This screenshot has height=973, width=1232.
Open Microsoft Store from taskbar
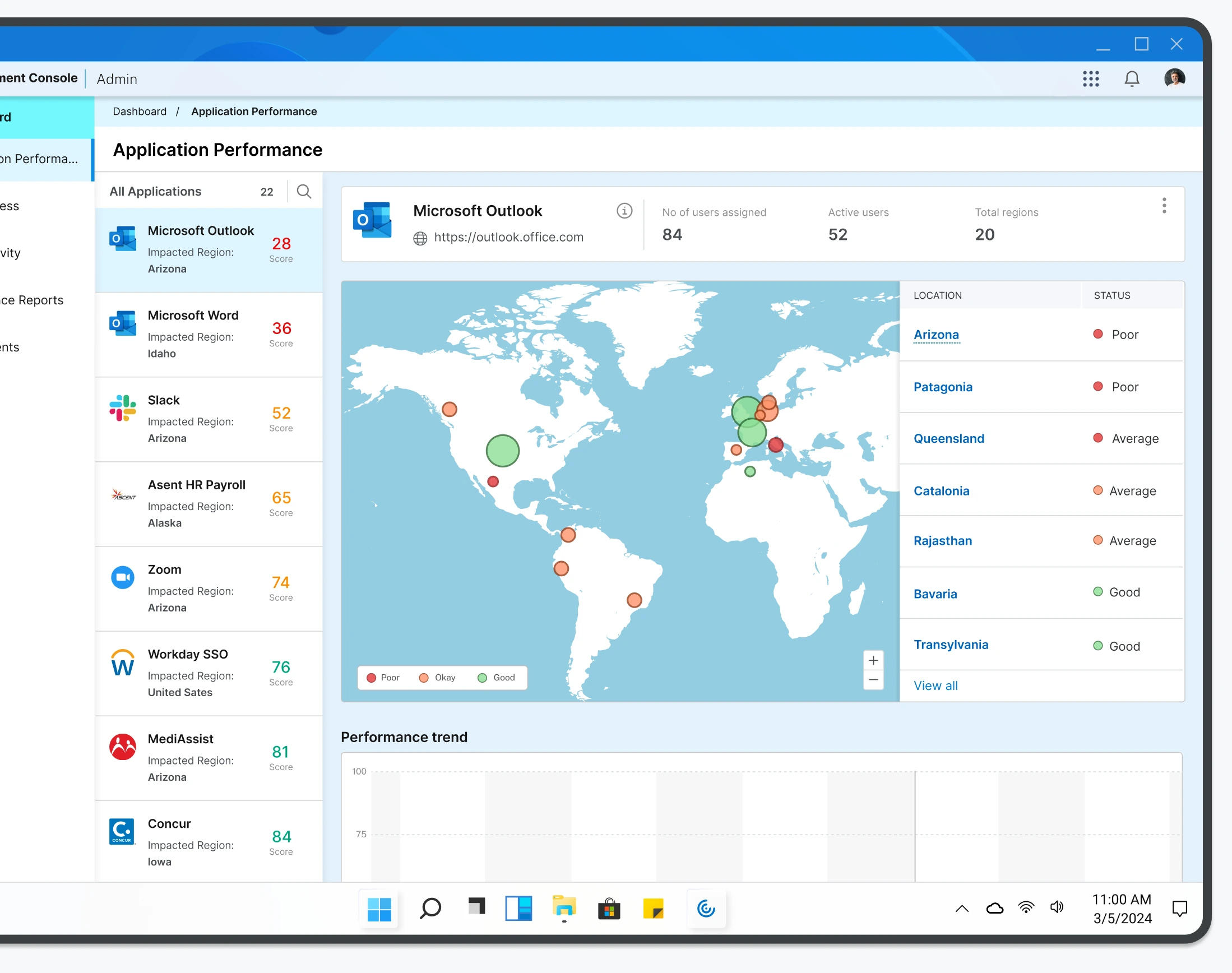point(609,909)
